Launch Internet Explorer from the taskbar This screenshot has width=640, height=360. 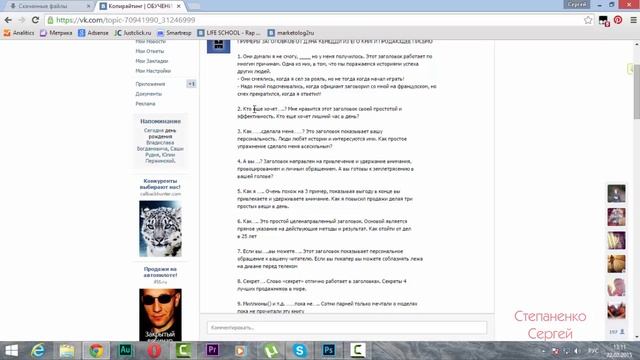38,350
